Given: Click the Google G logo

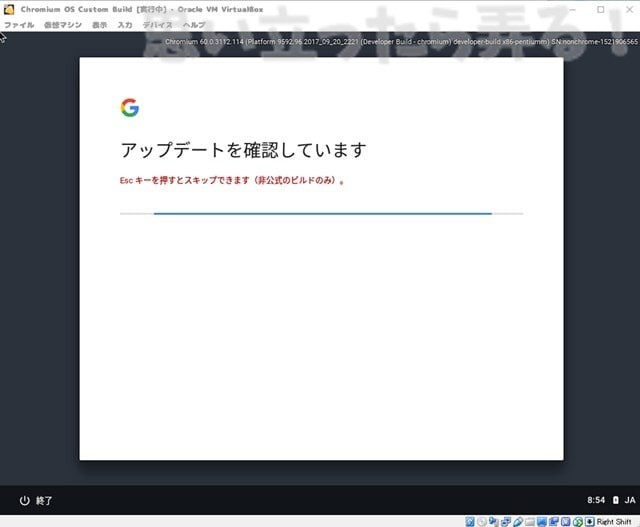Looking at the screenshot, I should pos(130,107).
